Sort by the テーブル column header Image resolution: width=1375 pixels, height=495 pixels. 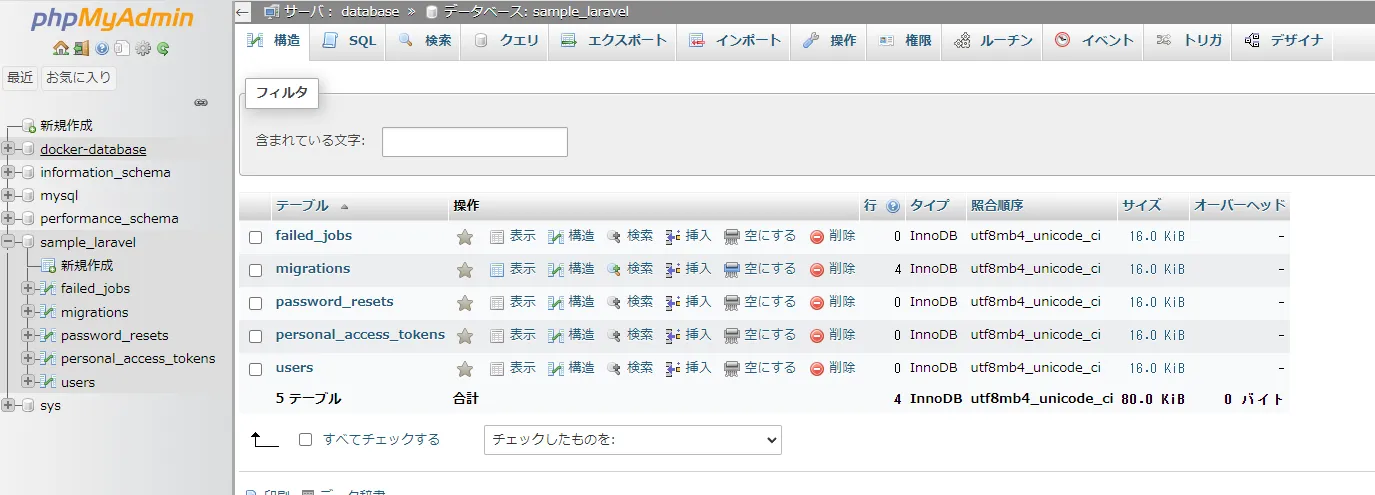click(x=302, y=206)
